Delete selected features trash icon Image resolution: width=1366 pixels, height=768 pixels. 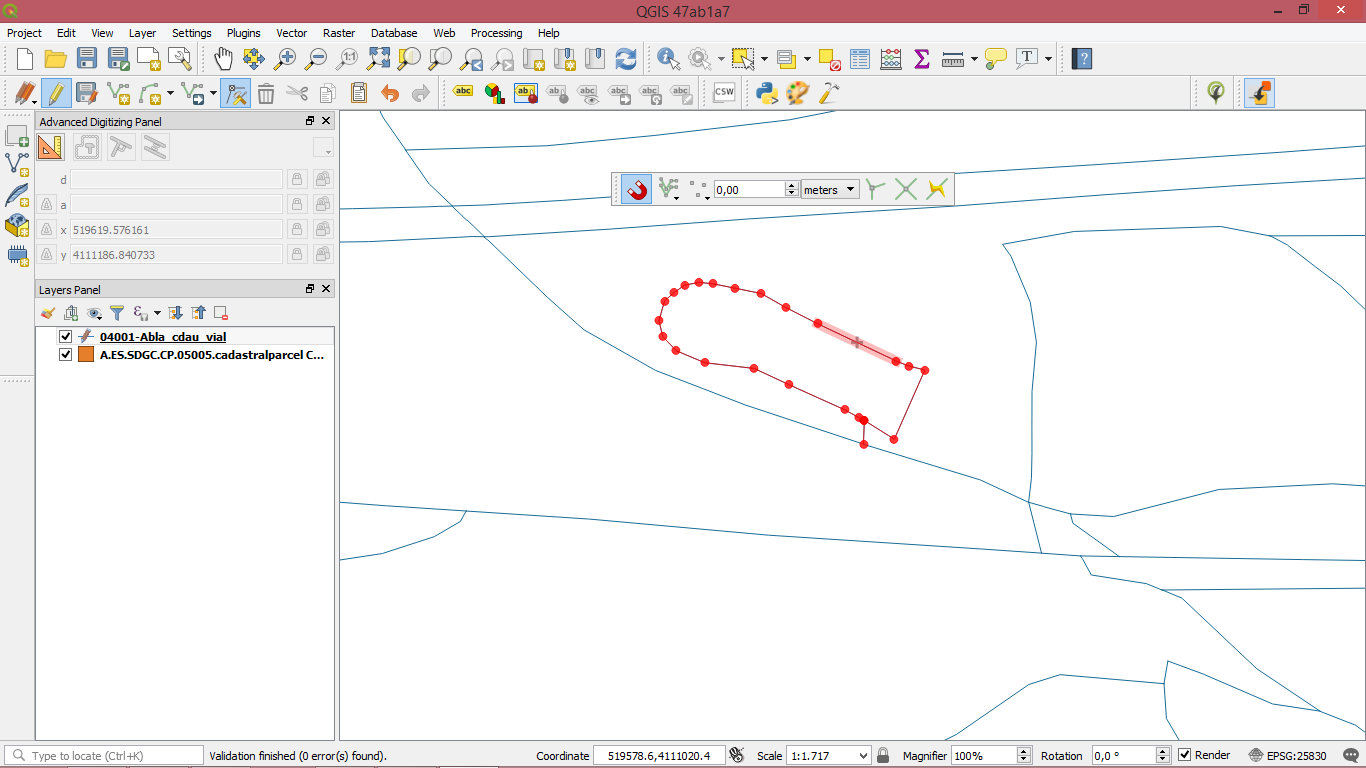point(266,94)
